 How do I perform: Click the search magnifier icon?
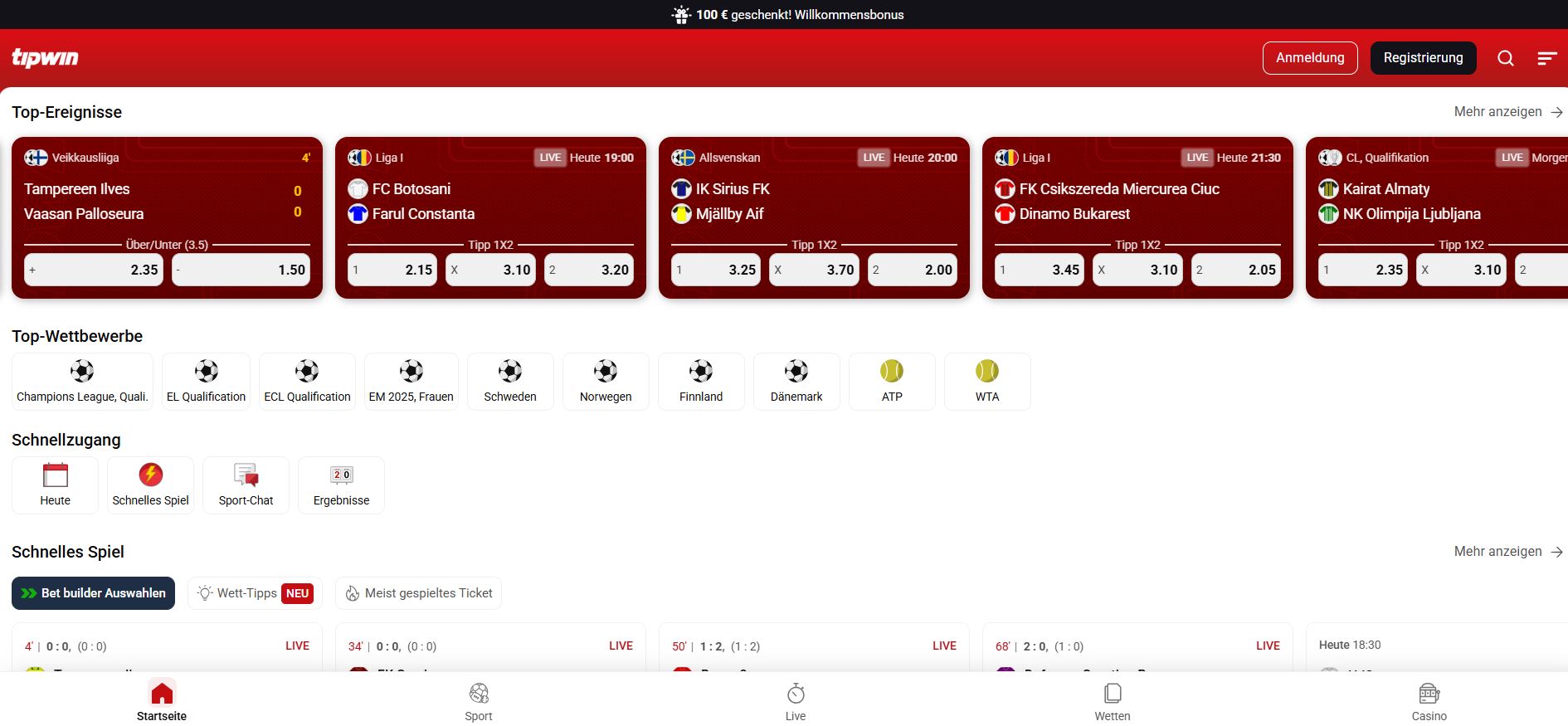pyautogui.click(x=1505, y=58)
